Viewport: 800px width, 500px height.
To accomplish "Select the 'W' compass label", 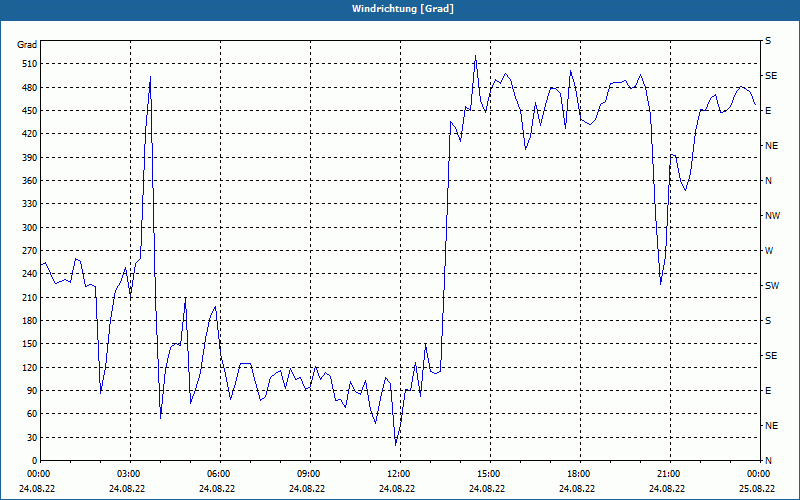I will [769, 251].
